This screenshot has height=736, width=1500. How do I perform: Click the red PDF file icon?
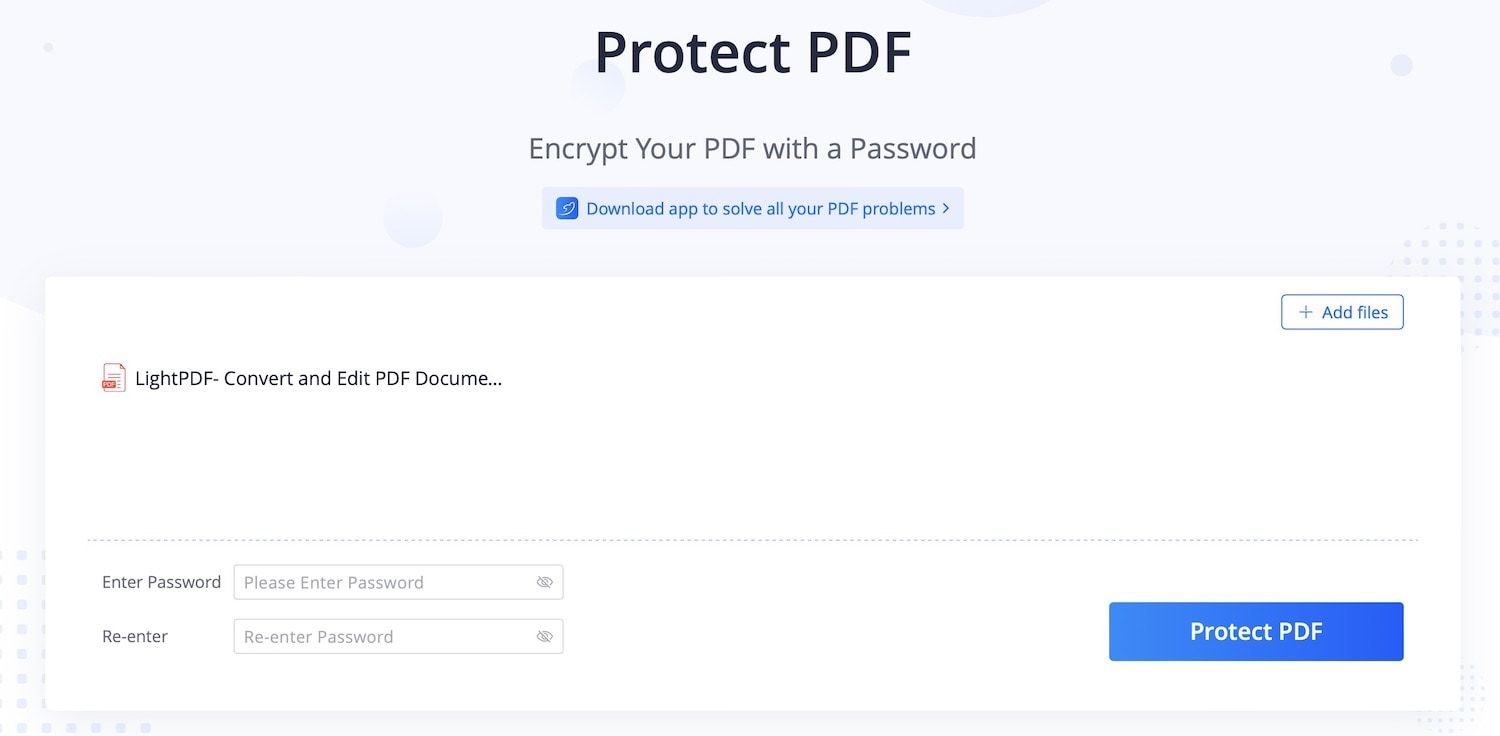point(114,378)
